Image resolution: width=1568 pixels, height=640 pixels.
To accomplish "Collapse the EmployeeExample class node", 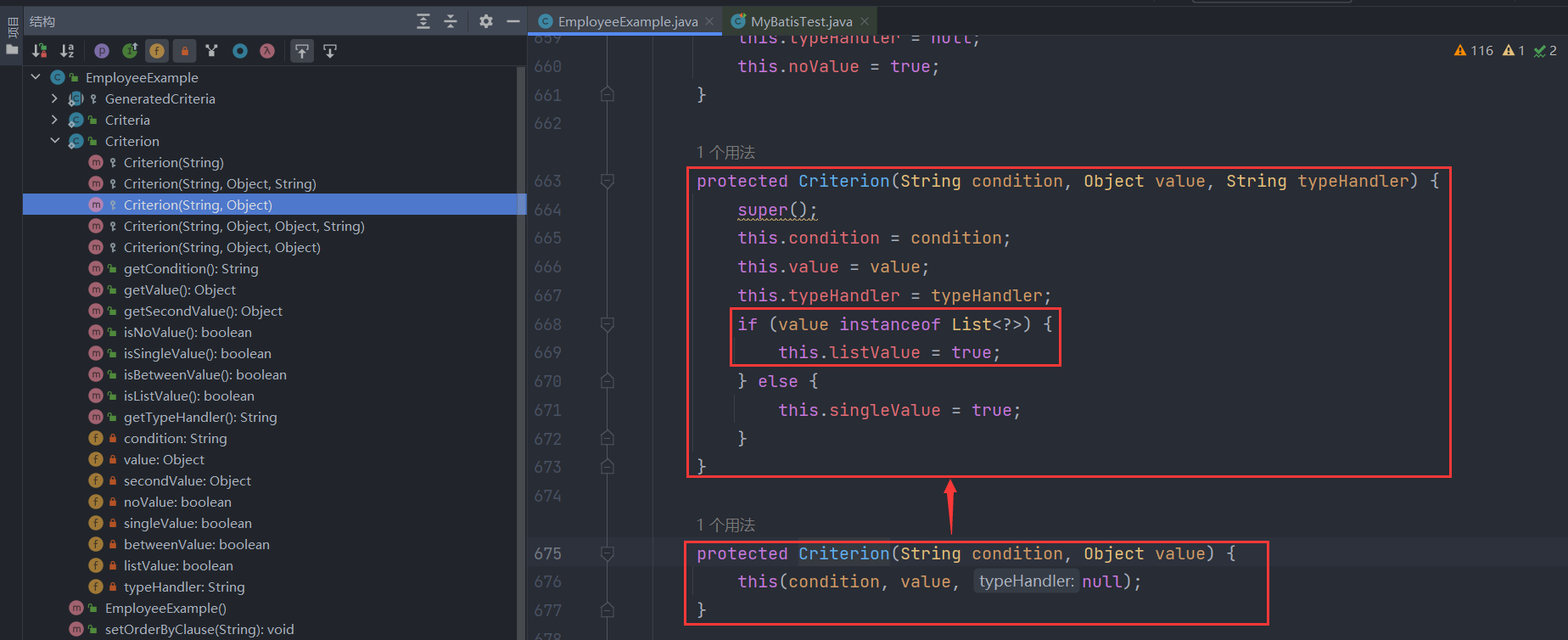I will 36,77.
